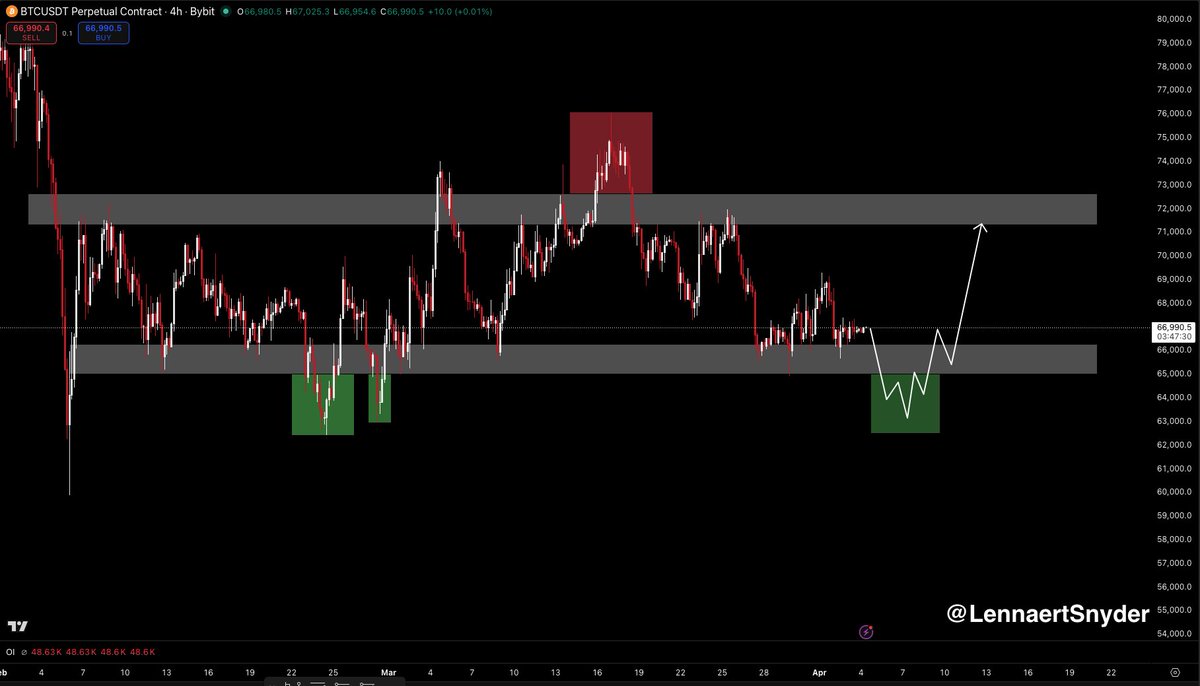Image resolution: width=1200 pixels, height=686 pixels.
Task: Click the green market status dot
Action: click(x=227, y=12)
